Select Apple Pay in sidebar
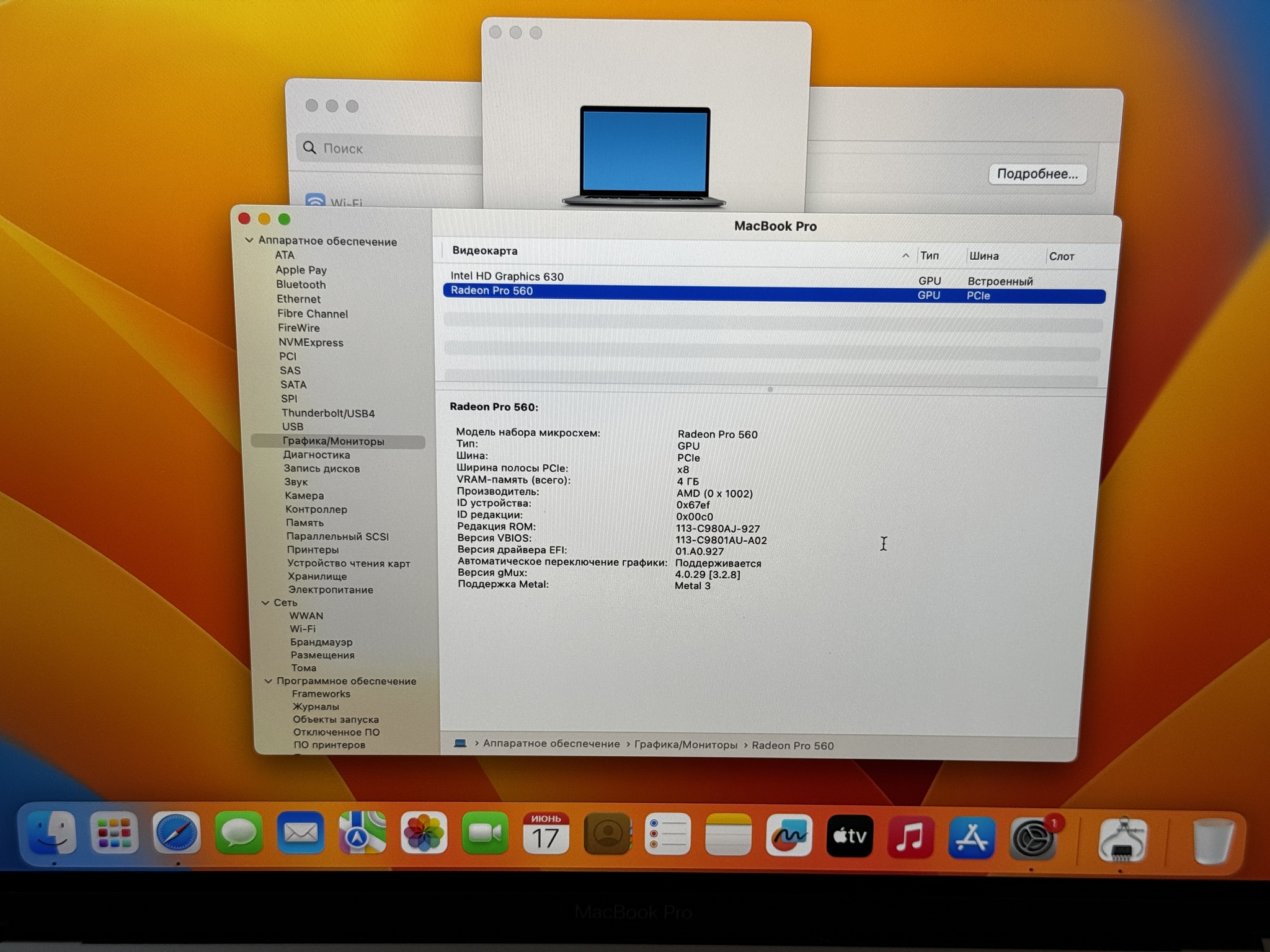 (x=301, y=270)
